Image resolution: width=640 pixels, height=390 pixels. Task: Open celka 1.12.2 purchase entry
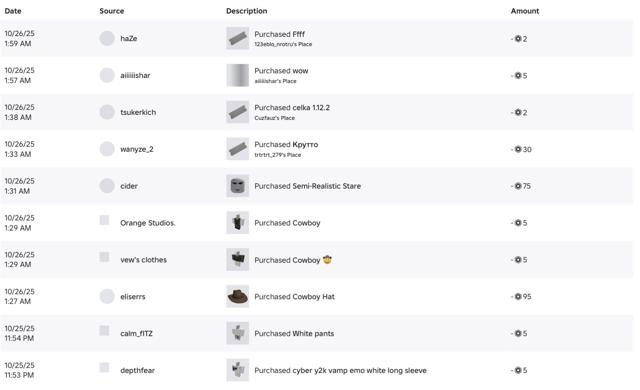(292, 108)
